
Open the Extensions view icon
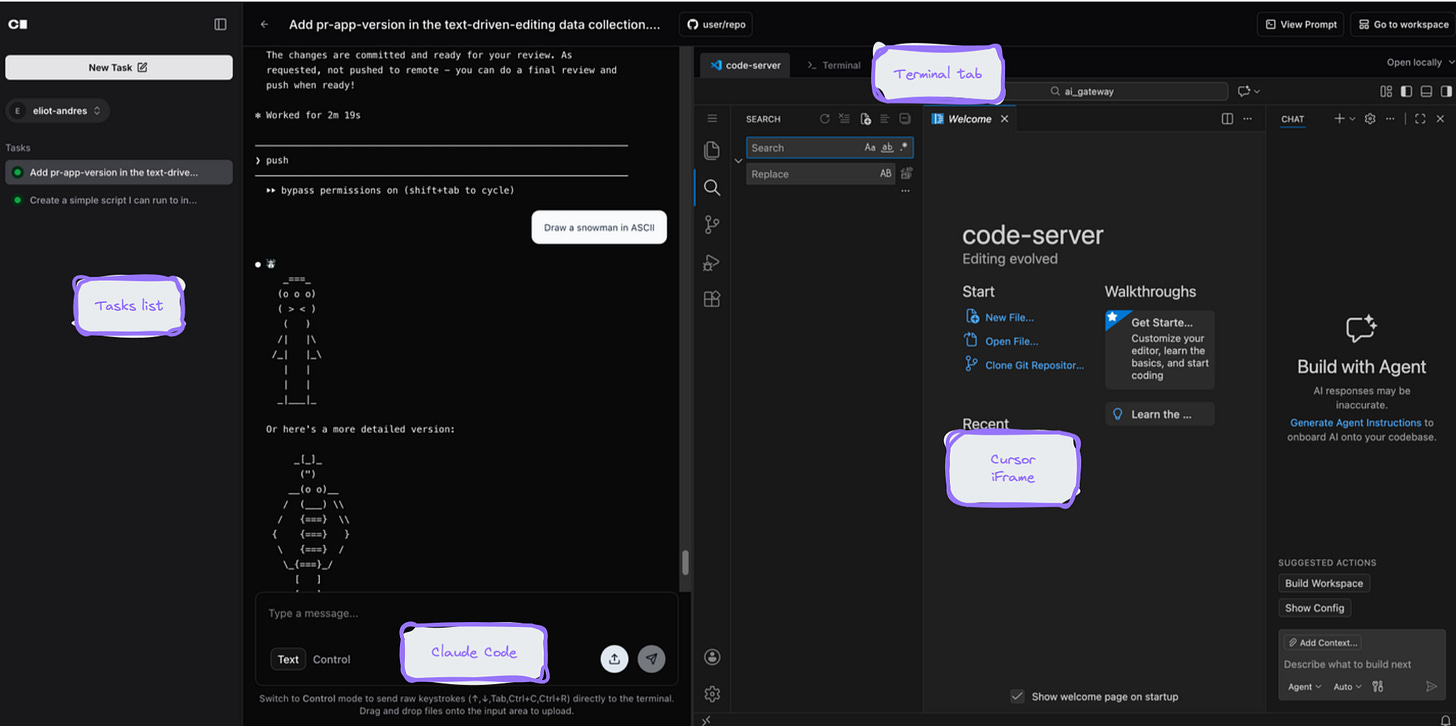click(712, 299)
